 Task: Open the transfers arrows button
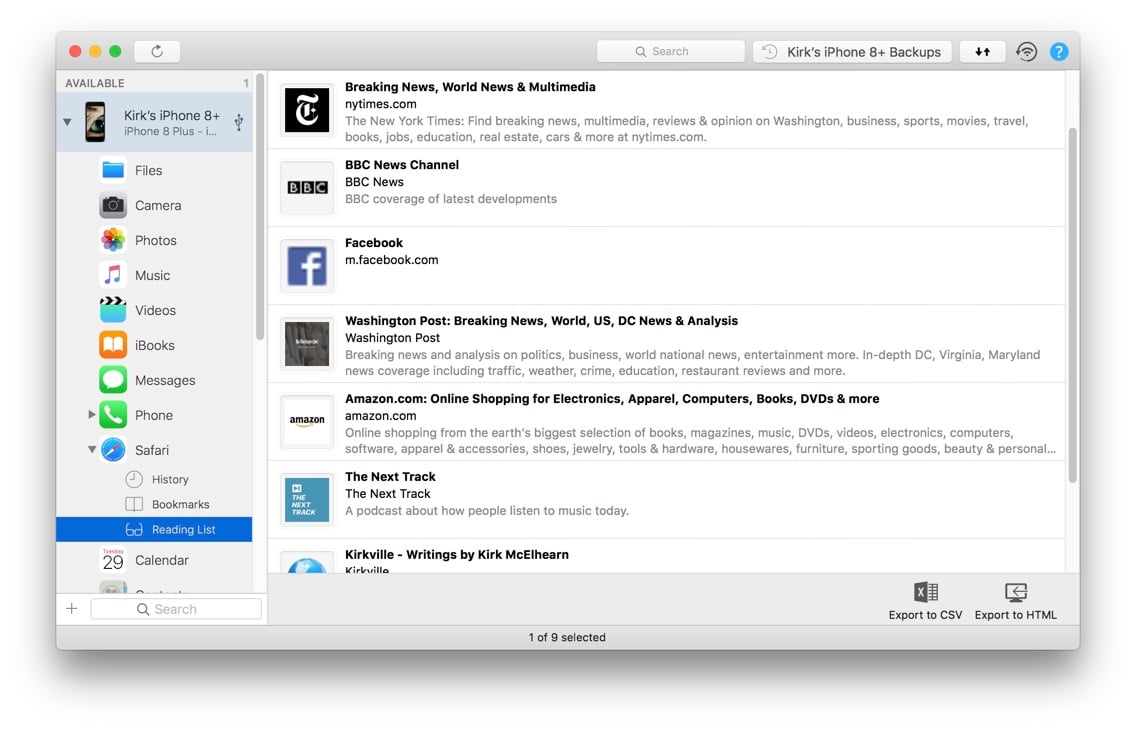click(982, 51)
